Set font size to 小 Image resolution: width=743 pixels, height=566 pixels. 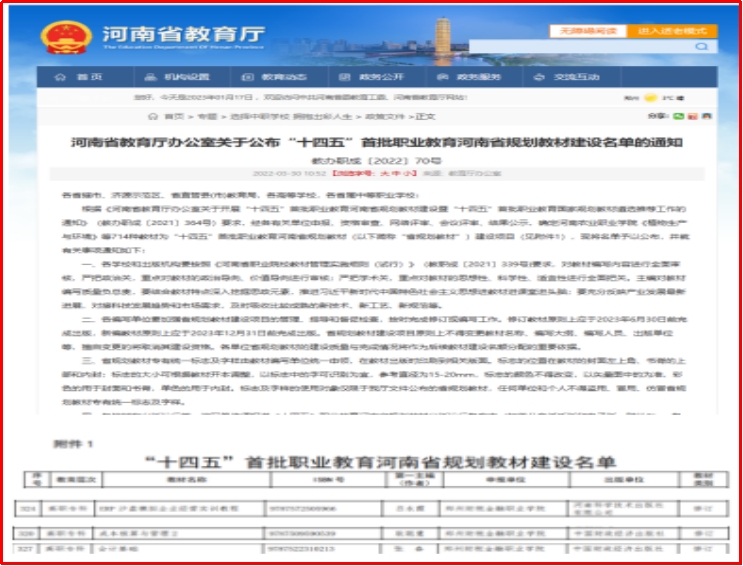408,173
